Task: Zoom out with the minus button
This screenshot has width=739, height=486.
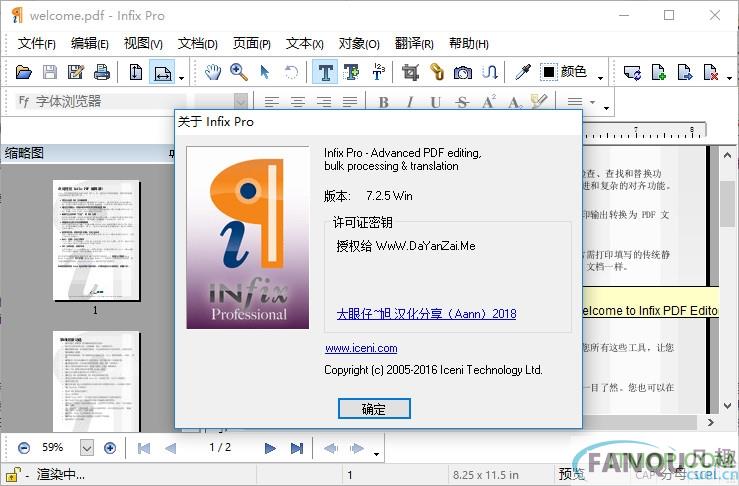Action: (24, 448)
